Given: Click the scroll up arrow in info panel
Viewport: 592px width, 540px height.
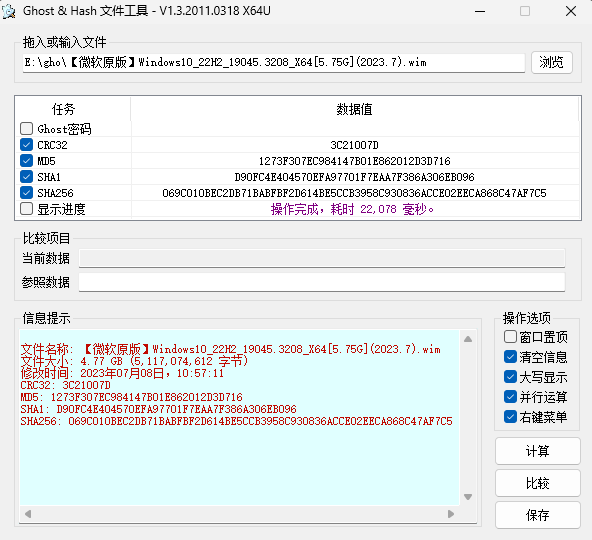Looking at the screenshot, I should pos(468,339).
